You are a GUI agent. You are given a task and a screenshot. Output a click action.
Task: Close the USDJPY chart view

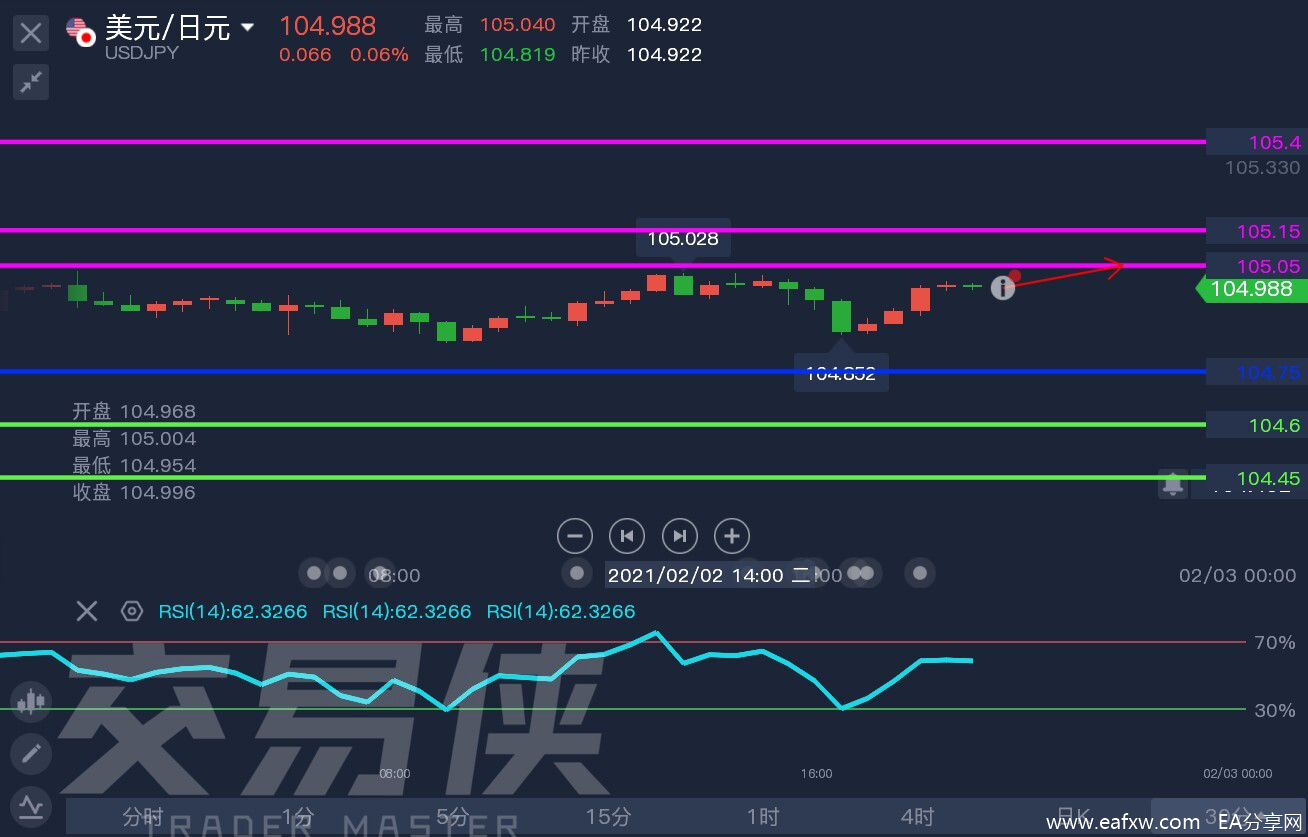31,33
